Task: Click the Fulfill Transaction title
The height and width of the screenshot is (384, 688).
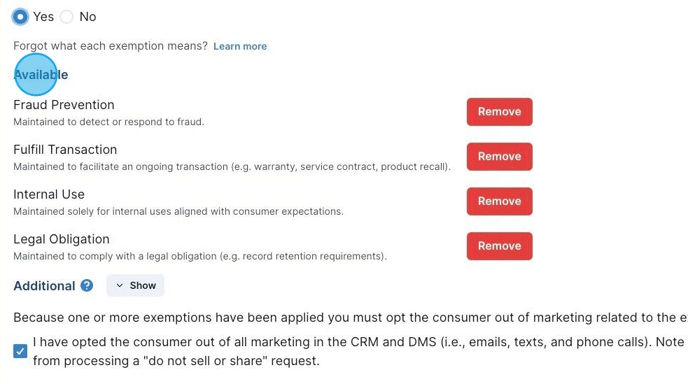Action: [x=65, y=150]
